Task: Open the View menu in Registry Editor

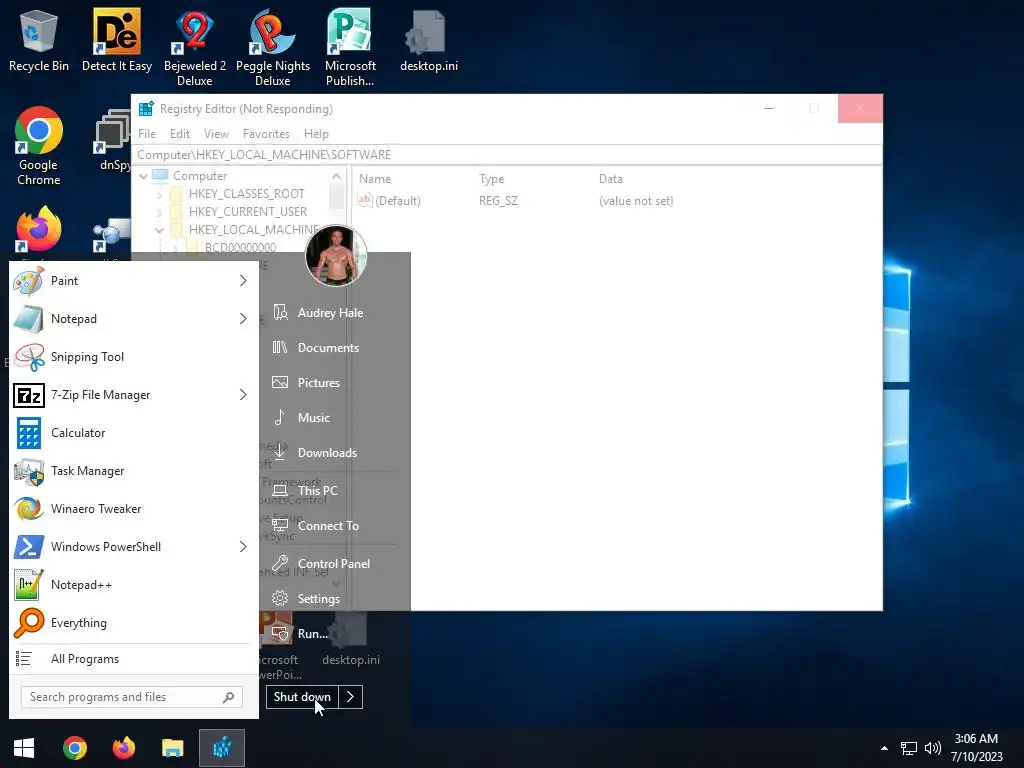Action: (216, 134)
